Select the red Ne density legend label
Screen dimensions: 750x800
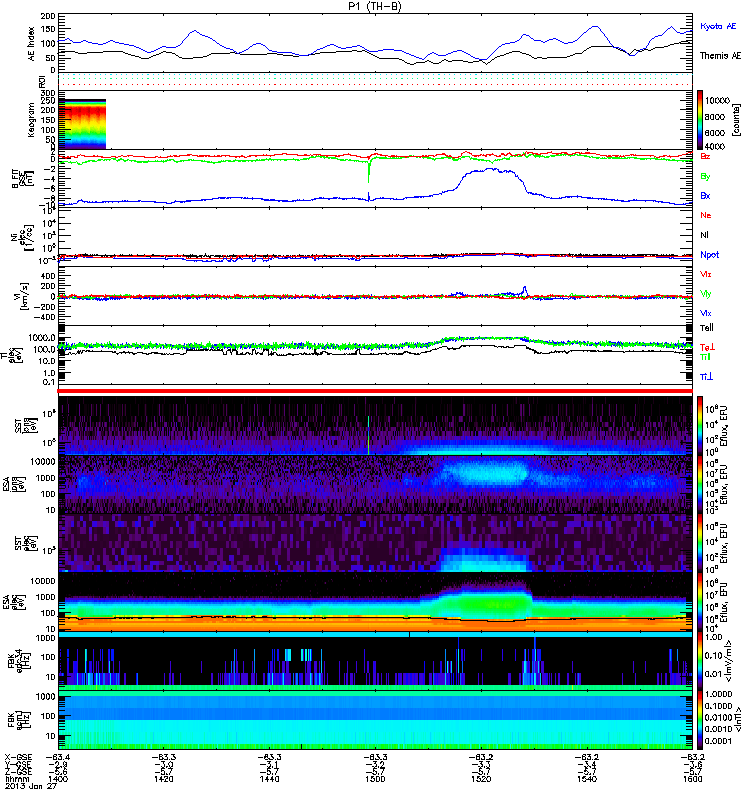706,215
